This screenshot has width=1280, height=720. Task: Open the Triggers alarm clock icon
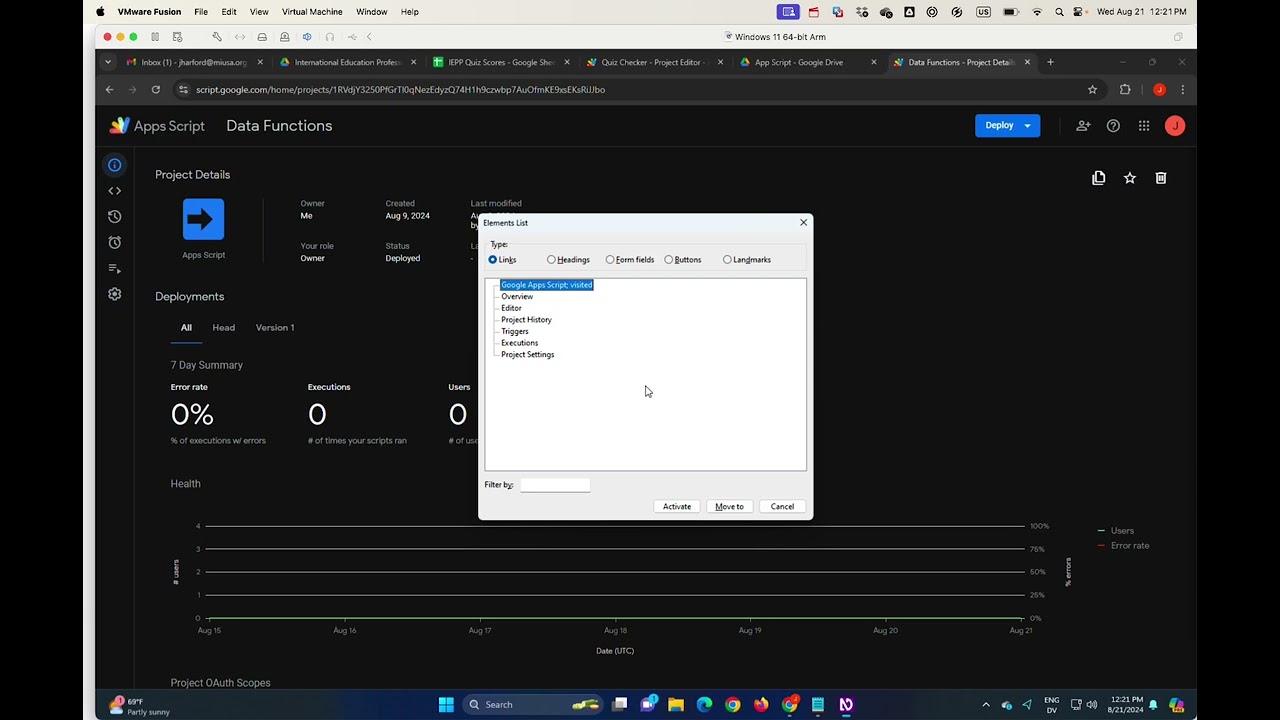(114, 243)
